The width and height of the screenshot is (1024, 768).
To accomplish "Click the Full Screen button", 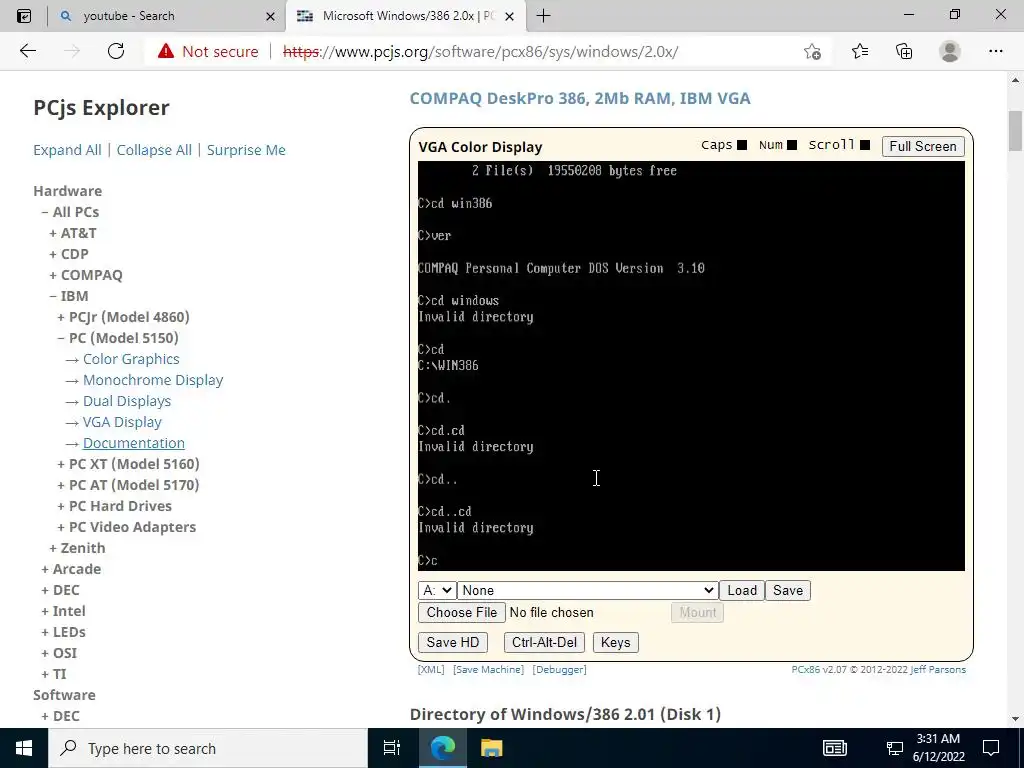I will pos(923,146).
